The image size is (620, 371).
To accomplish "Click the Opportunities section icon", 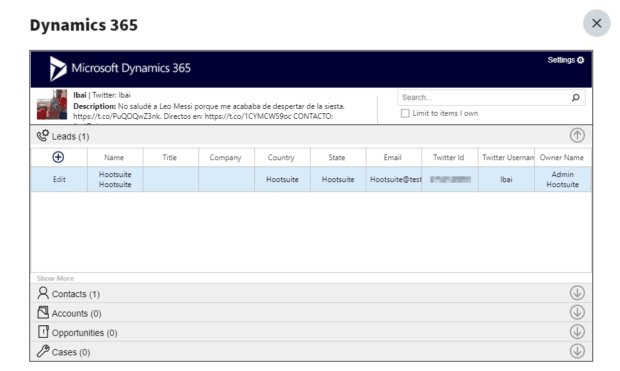I will tap(43, 332).
